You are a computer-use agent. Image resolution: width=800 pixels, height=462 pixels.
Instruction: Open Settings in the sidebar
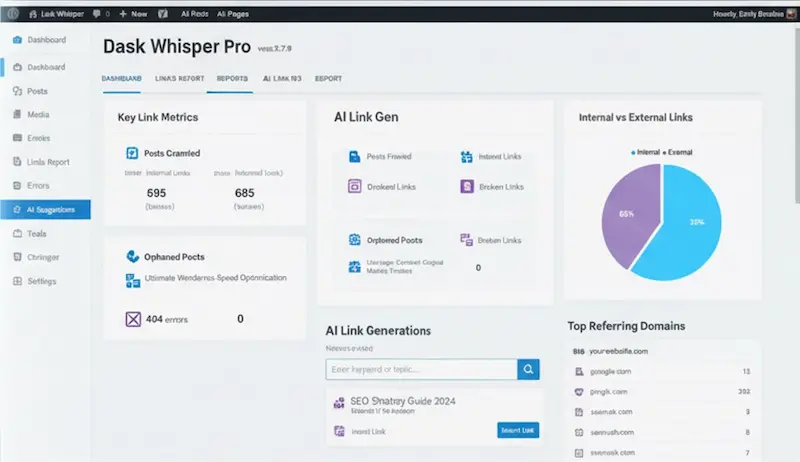41,281
